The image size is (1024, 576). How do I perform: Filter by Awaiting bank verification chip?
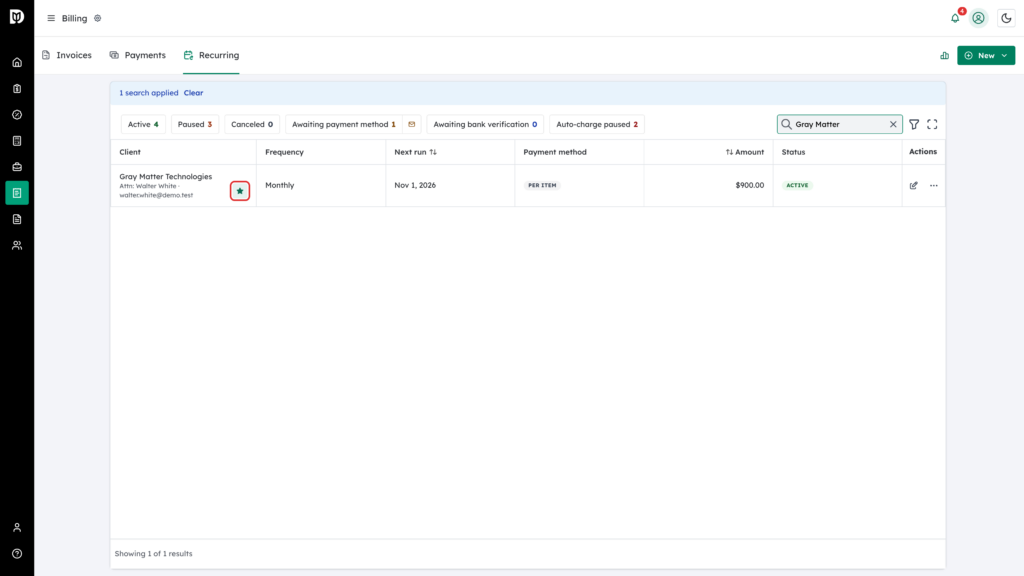[x=485, y=124]
